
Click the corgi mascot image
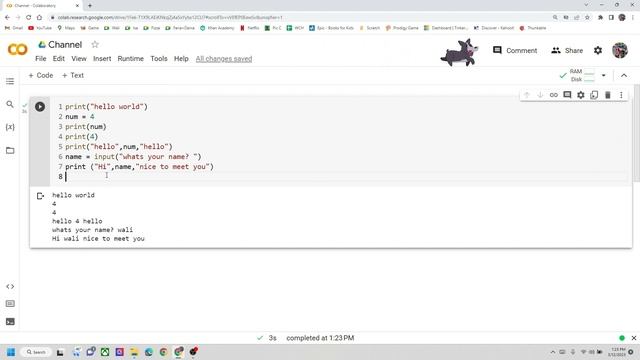tap(460, 52)
